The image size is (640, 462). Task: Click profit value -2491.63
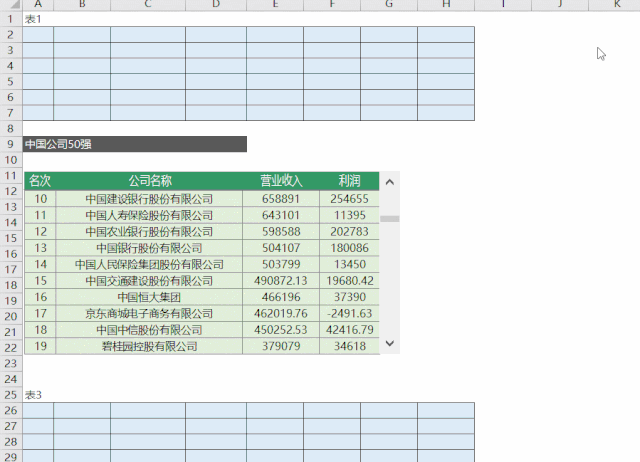coord(349,313)
